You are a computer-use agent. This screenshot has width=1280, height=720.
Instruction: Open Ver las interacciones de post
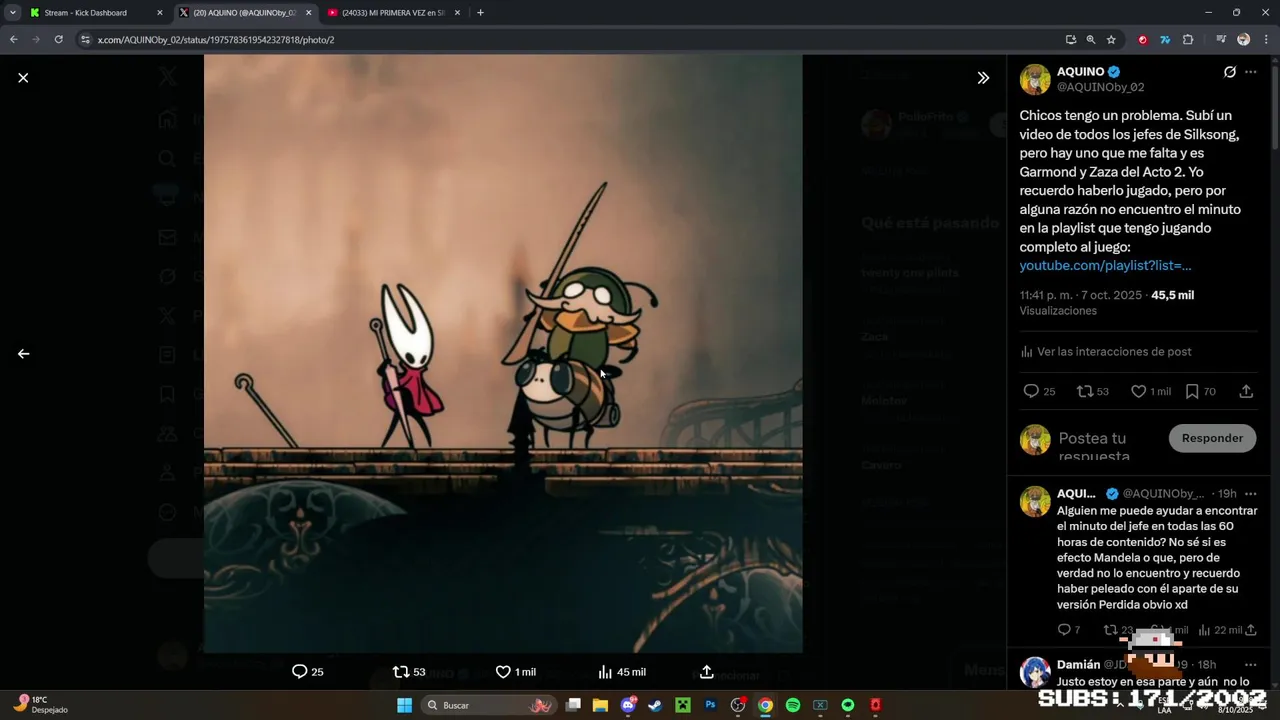tap(1105, 352)
